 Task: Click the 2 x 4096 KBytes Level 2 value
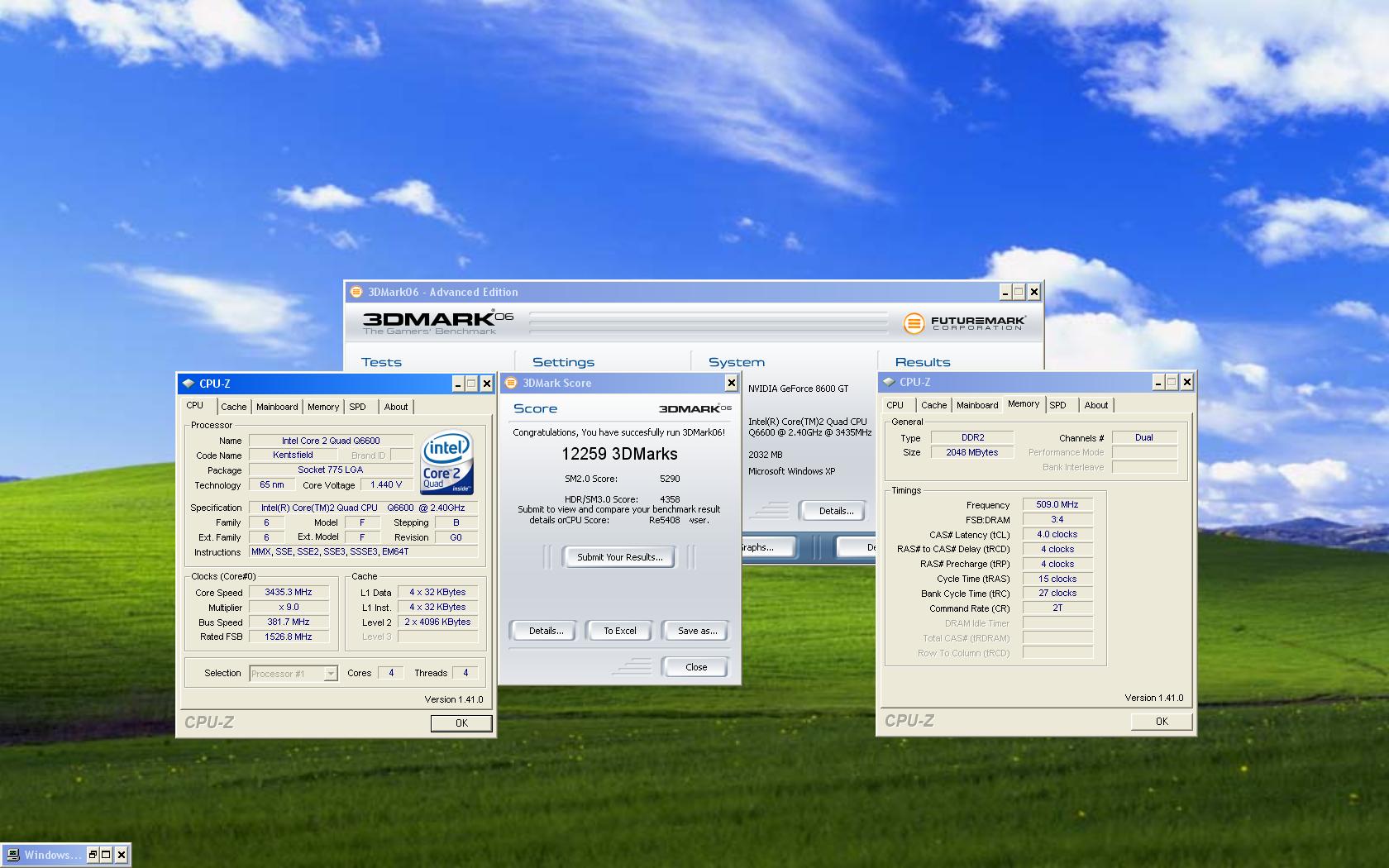pos(437,622)
